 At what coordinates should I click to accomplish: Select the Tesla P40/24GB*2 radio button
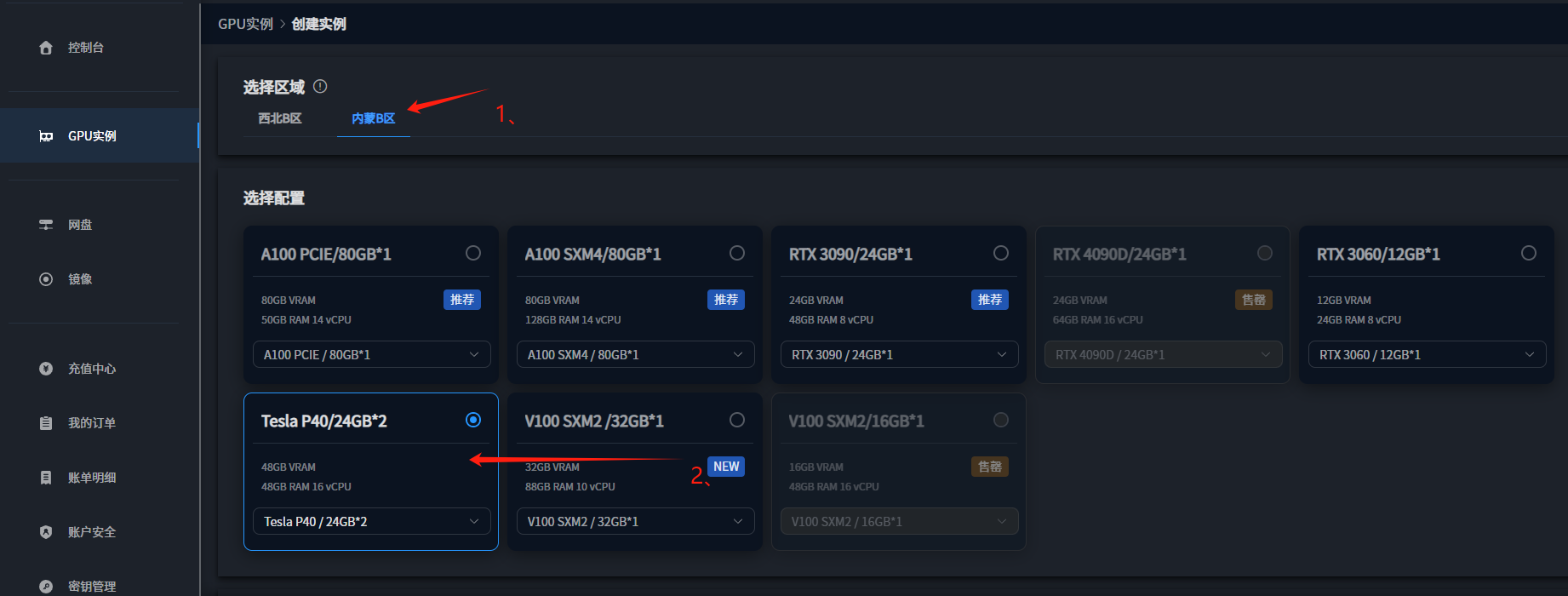473,420
